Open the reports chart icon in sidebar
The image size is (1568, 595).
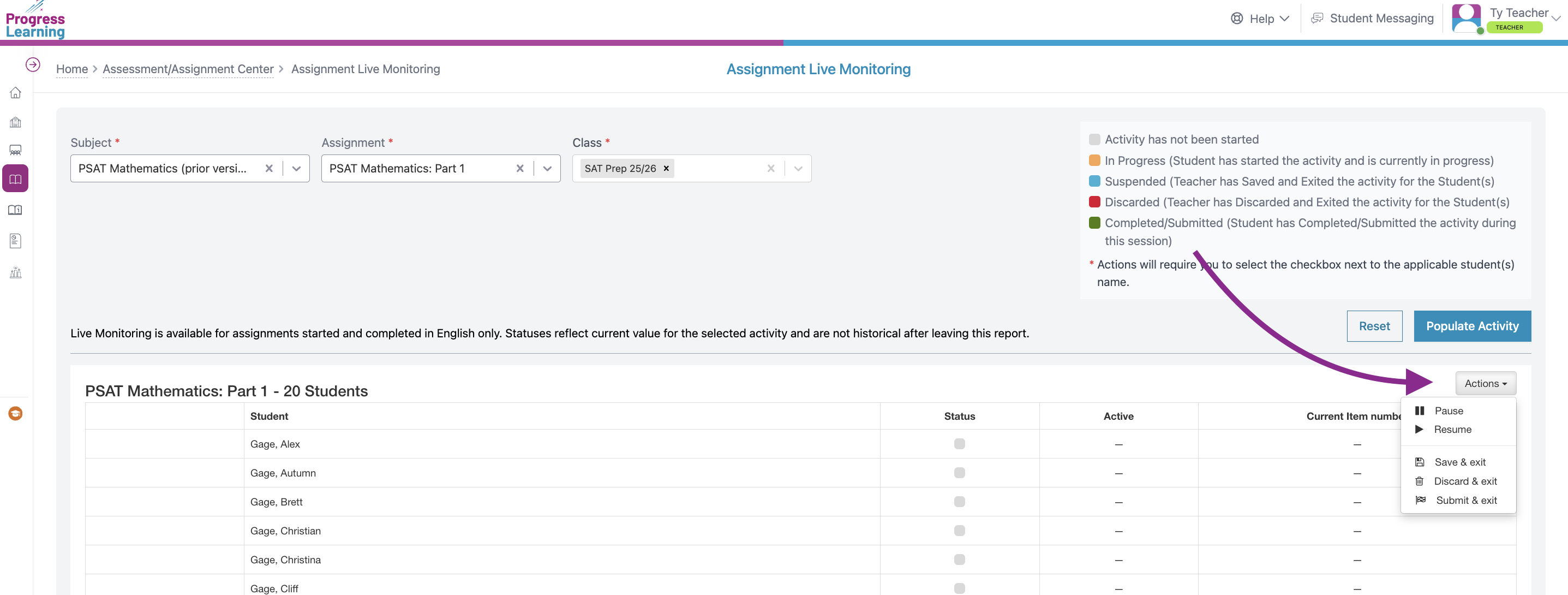click(x=15, y=272)
